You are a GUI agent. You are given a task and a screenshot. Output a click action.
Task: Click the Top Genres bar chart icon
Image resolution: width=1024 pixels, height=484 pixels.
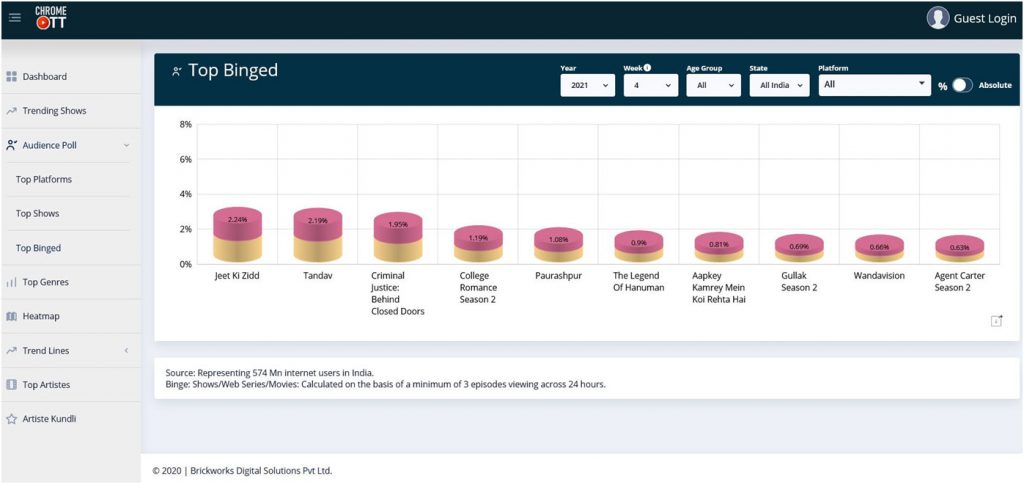[x=12, y=282]
